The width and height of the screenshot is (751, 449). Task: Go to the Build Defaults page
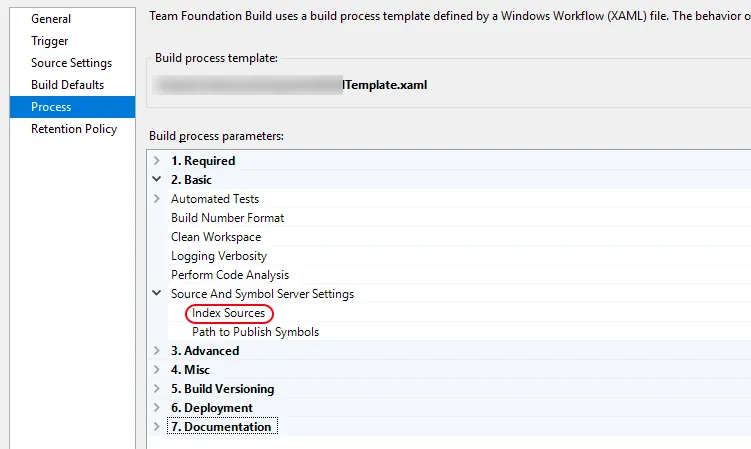(67, 85)
